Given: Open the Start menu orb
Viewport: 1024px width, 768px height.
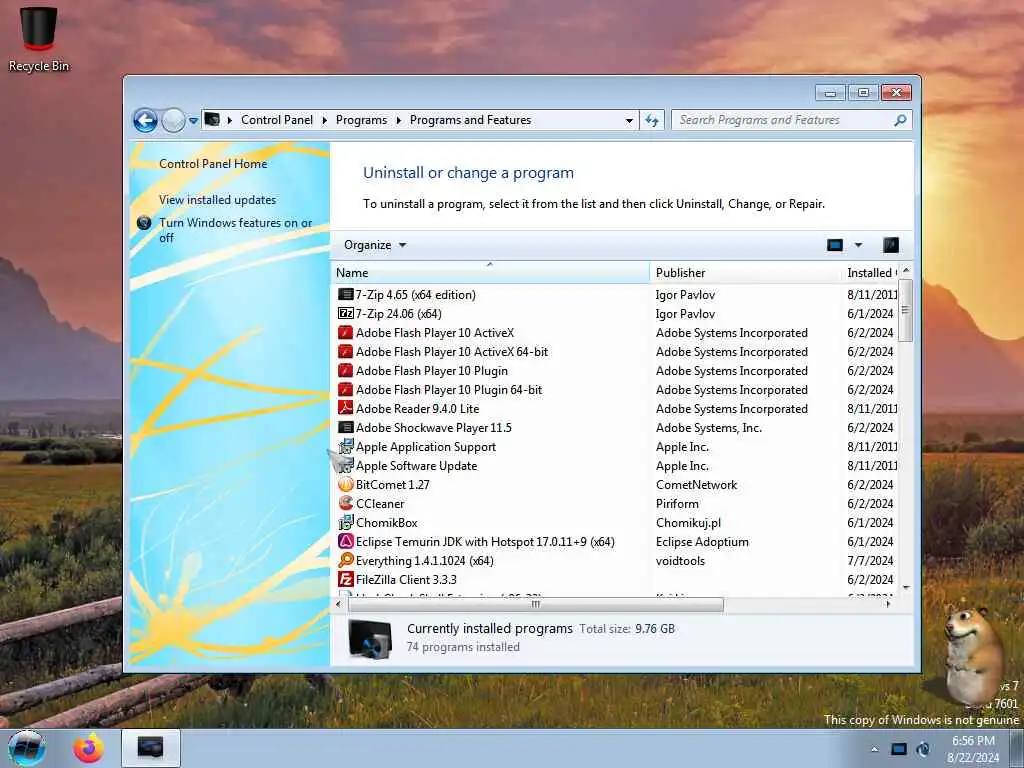Looking at the screenshot, I should click(x=27, y=748).
